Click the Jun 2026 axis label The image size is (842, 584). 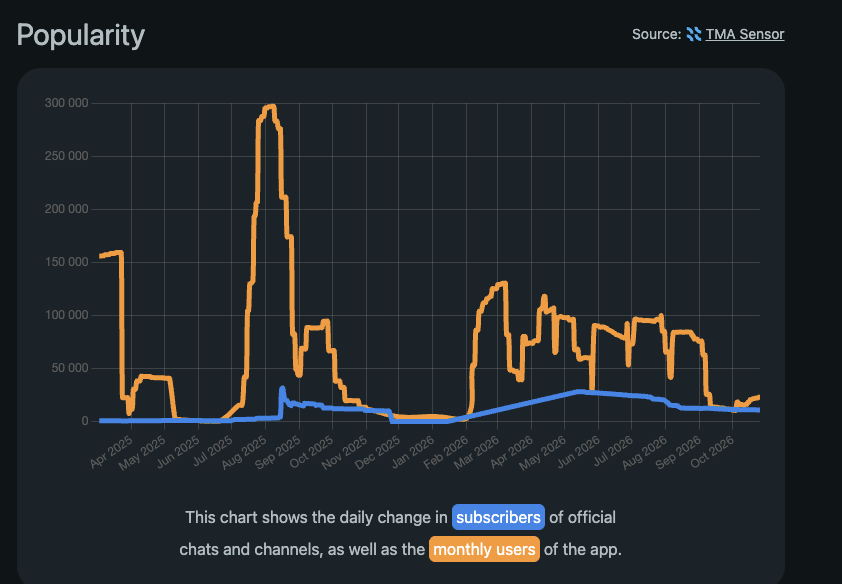pyautogui.click(x=578, y=451)
